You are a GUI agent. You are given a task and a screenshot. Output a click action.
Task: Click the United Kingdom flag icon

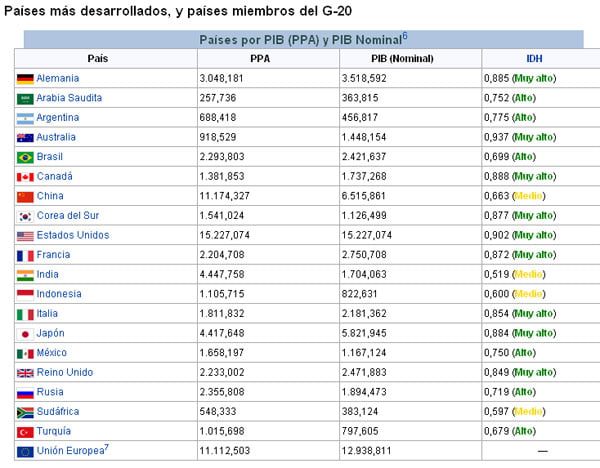coord(25,373)
